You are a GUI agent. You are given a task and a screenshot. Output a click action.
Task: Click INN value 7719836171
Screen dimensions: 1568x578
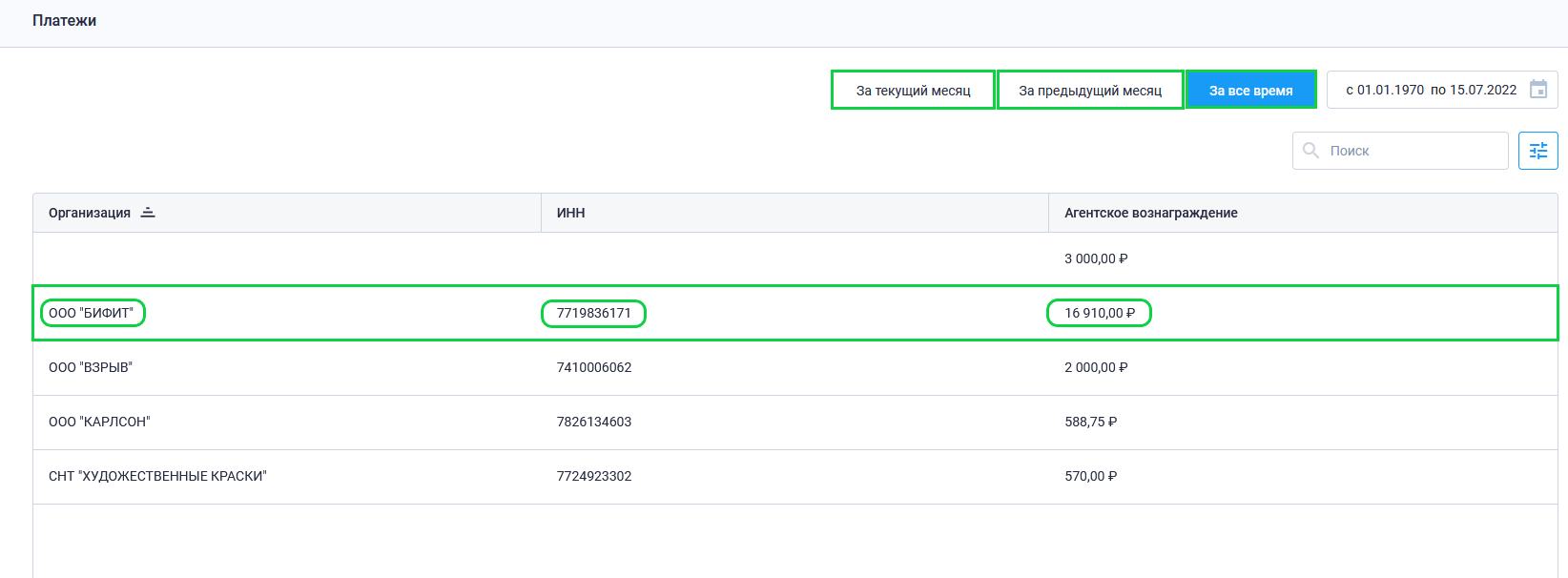pos(593,313)
